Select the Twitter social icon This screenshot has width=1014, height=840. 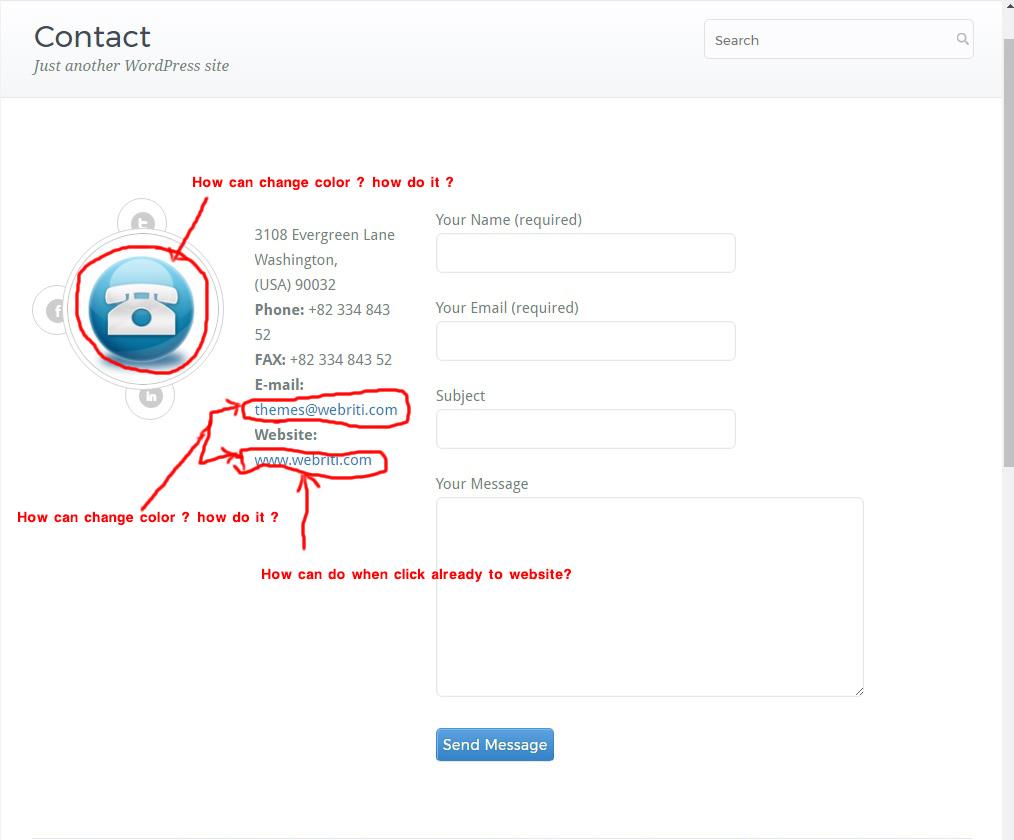tap(142, 219)
